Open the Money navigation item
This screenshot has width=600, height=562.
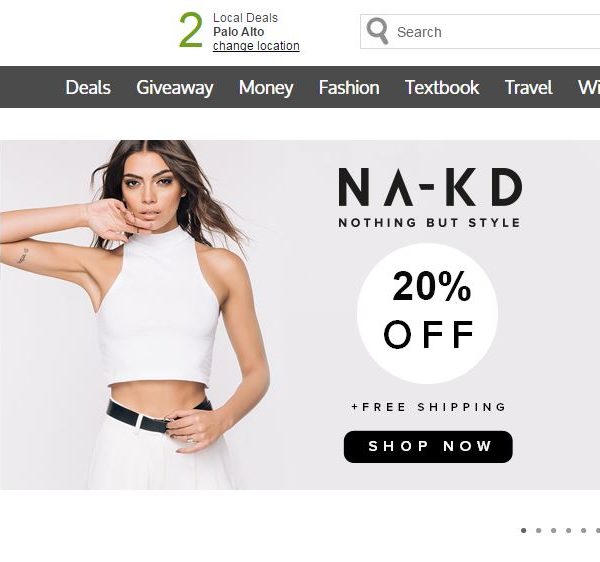(266, 88)
